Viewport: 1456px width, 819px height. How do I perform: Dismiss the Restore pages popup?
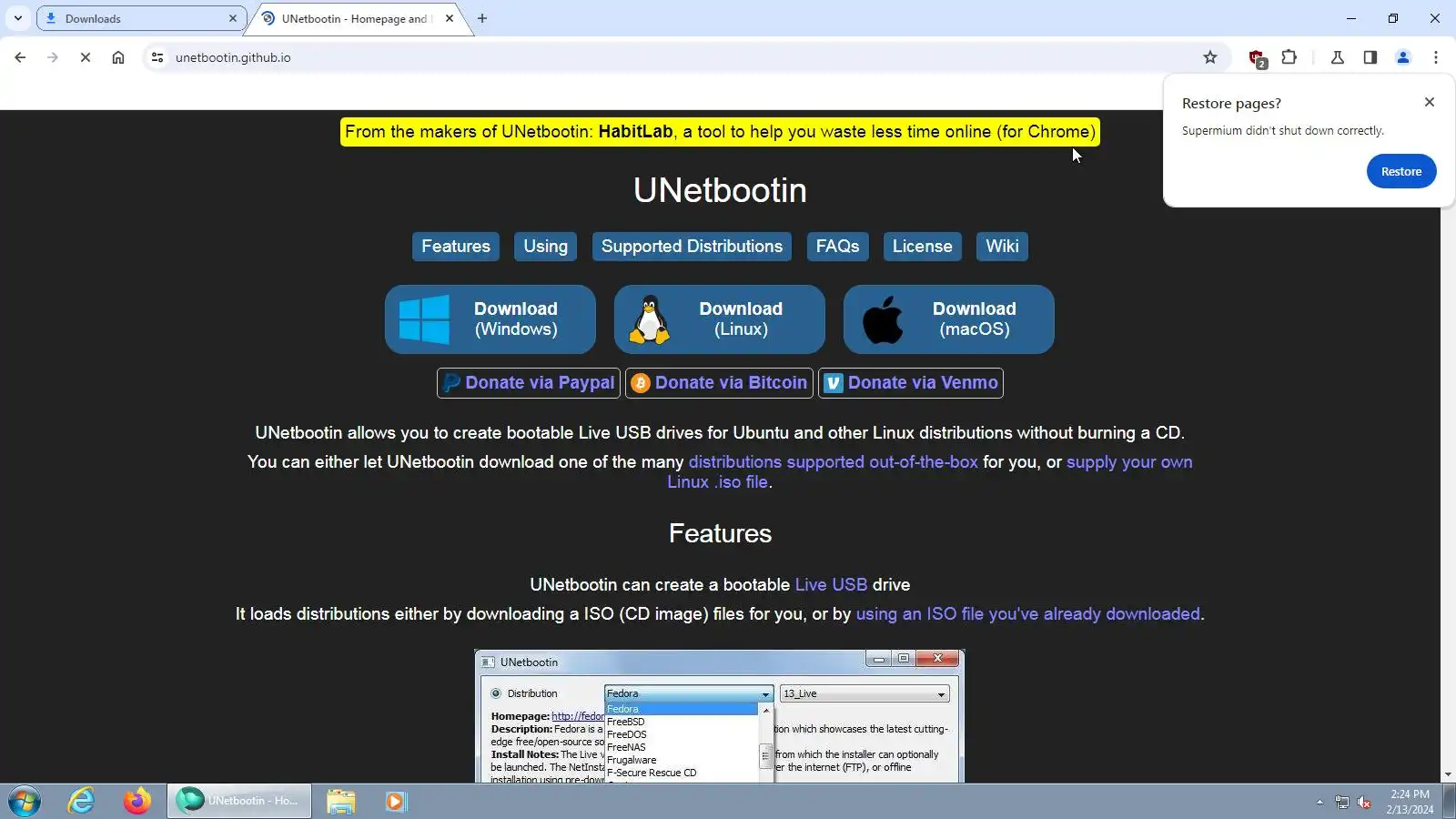[x=1430, y=102]
